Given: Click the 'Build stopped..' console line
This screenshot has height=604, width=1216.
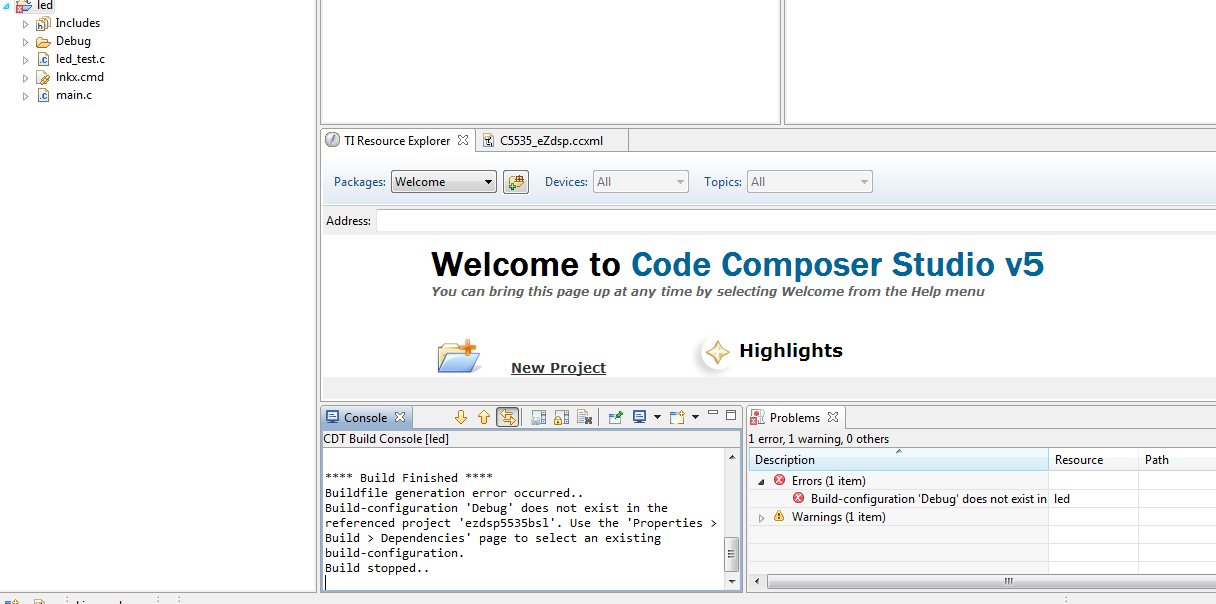Looking at the screenshot, I should pyautogui.click(x=377, y=568).
